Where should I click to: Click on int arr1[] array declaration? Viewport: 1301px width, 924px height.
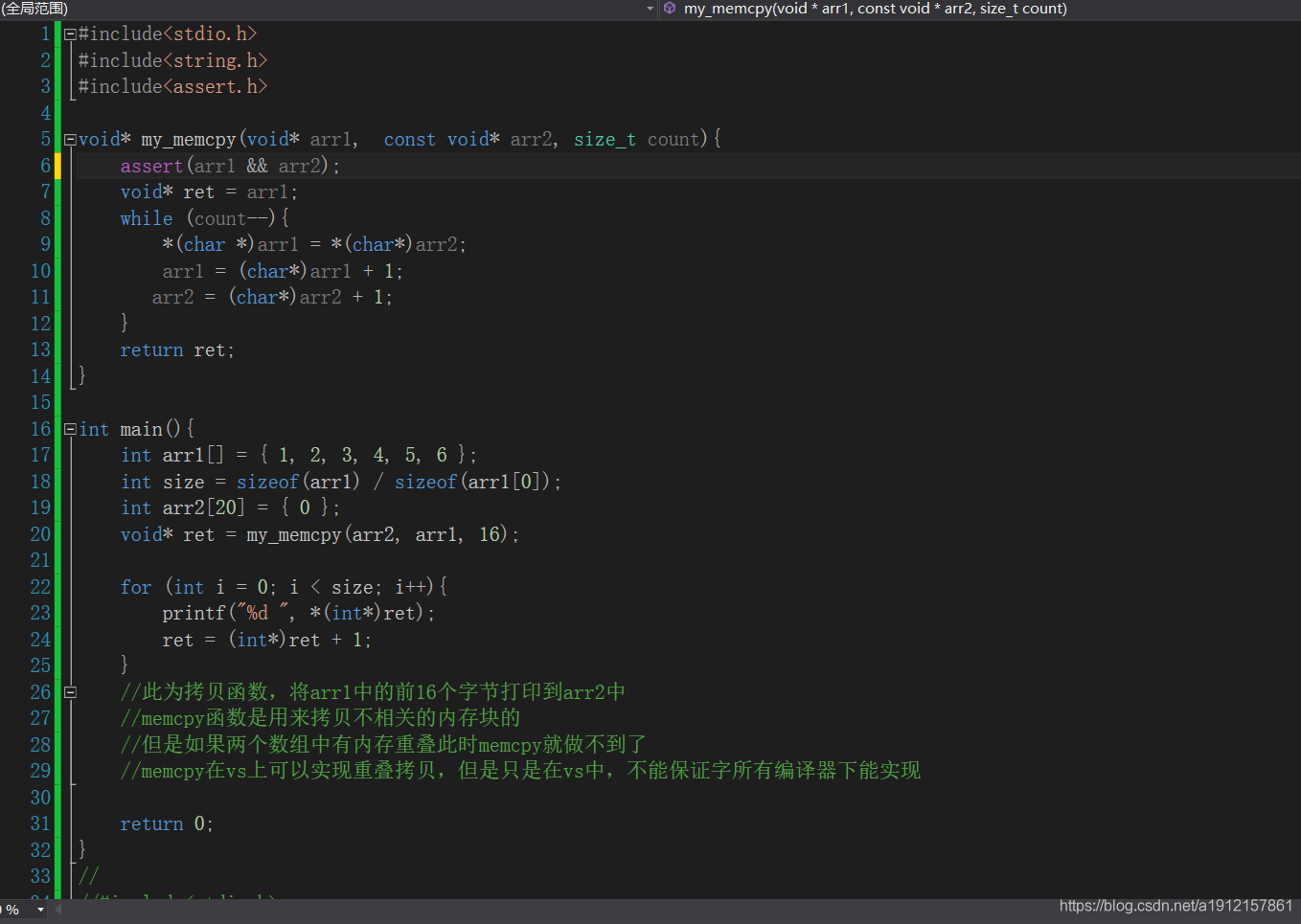click(299, 456)
